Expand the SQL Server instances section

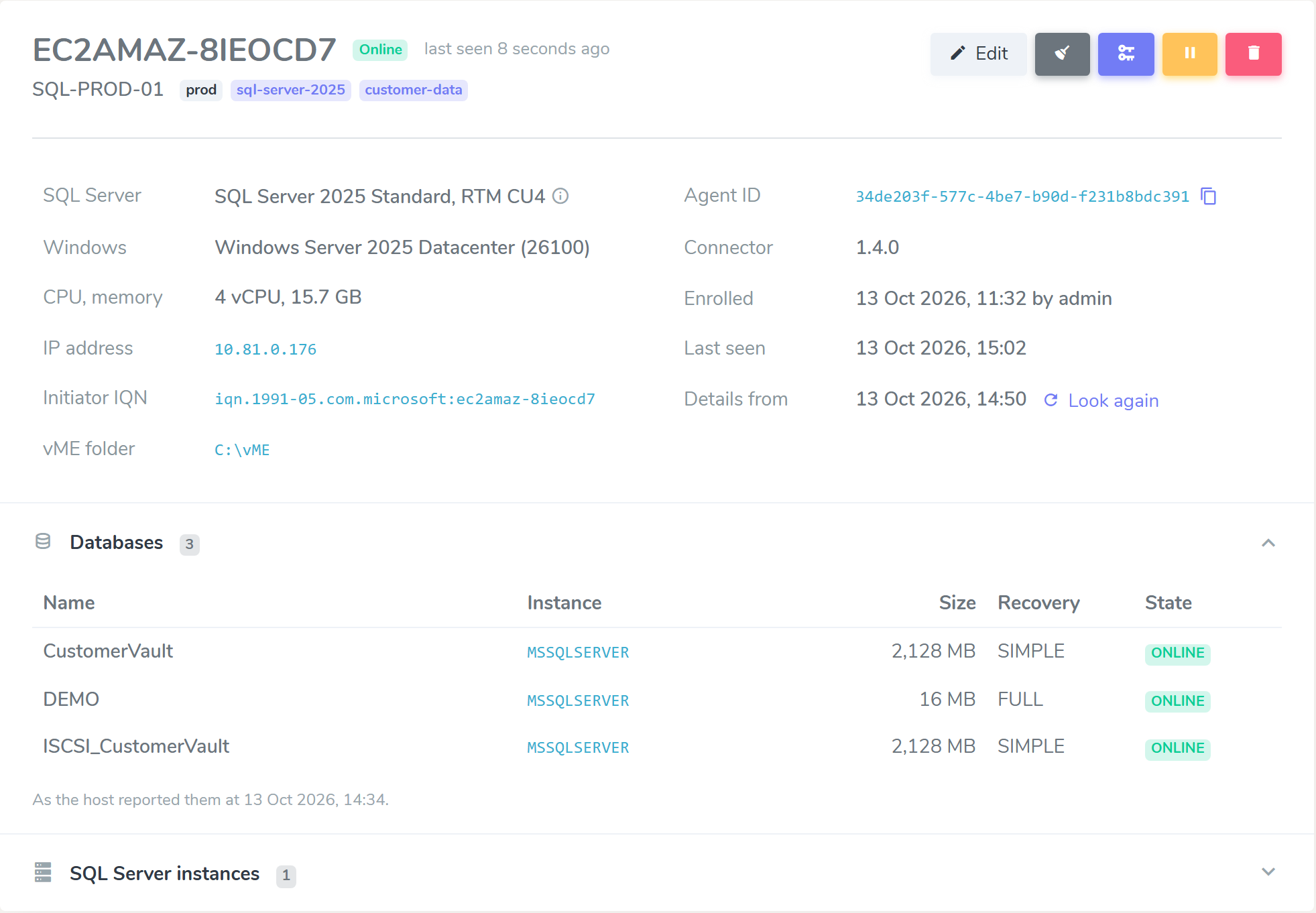(x=1268, y=872)
